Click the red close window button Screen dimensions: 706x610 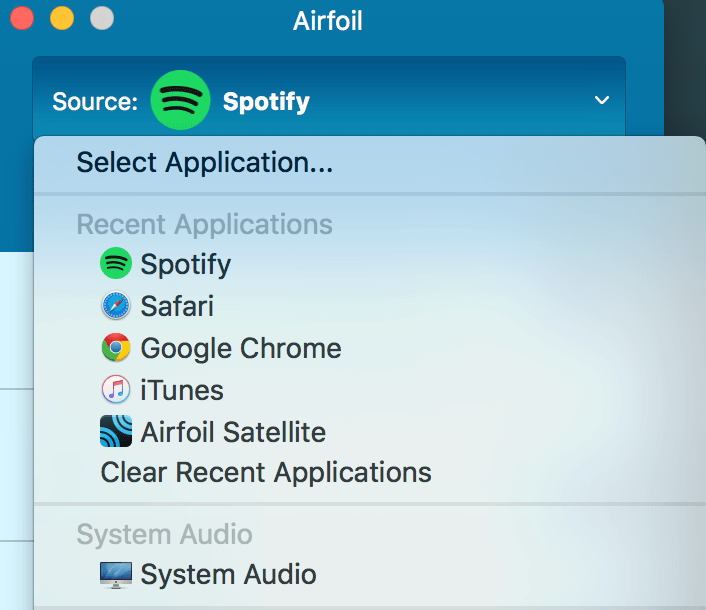(x=22, y=18)
